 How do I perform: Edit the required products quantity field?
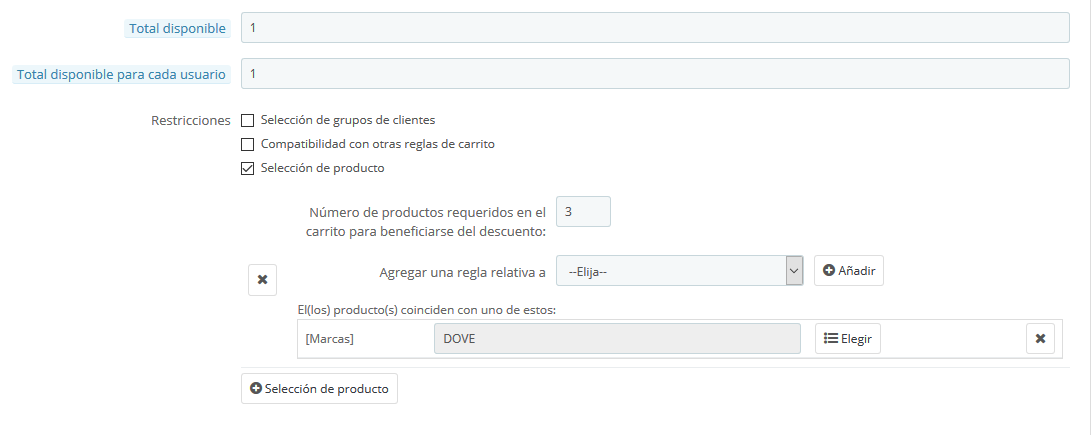582,212
